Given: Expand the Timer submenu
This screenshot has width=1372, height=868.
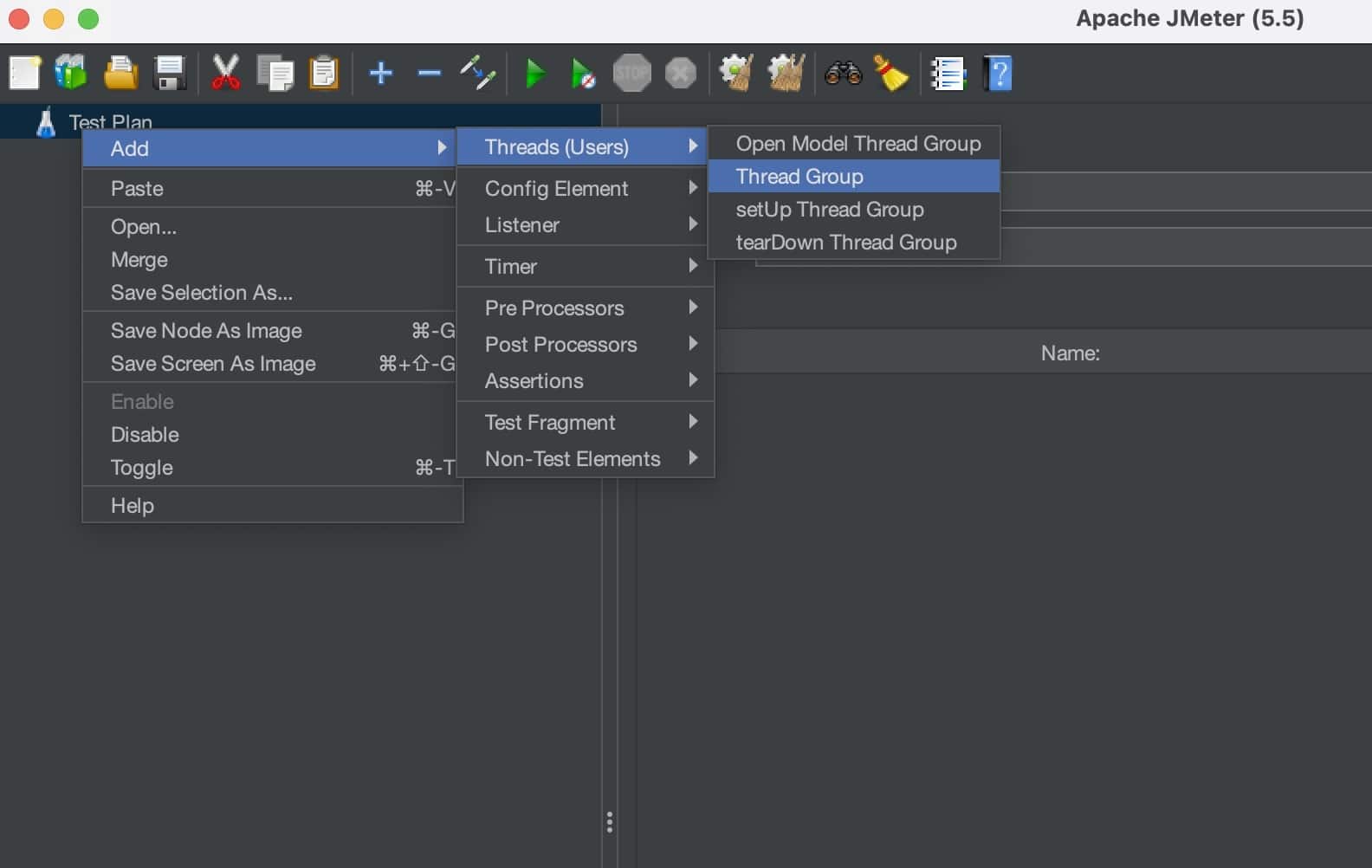Looking at the screenshot, I should (x=585, y=266).
